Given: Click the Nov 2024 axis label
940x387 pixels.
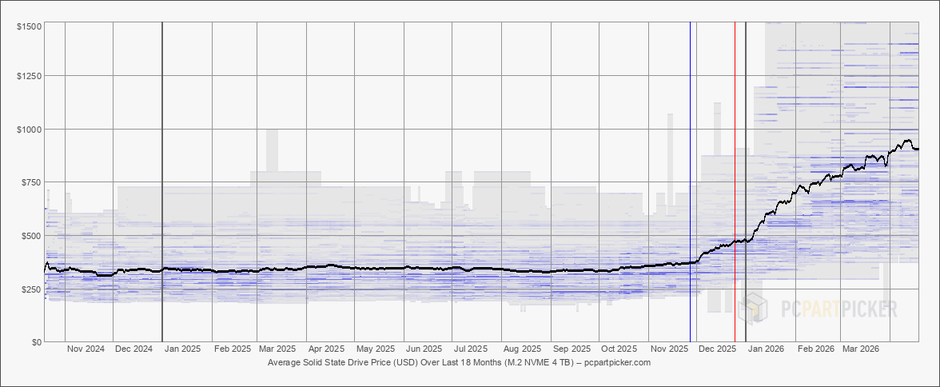Looking at the screenshot, I should point(86,349).
